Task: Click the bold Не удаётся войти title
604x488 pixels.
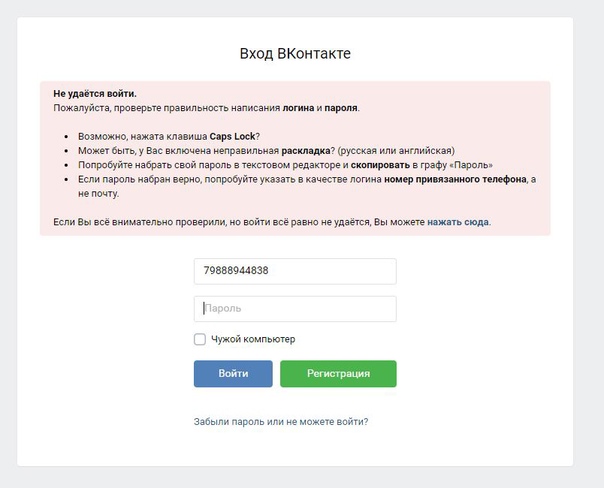Action: 95,94
